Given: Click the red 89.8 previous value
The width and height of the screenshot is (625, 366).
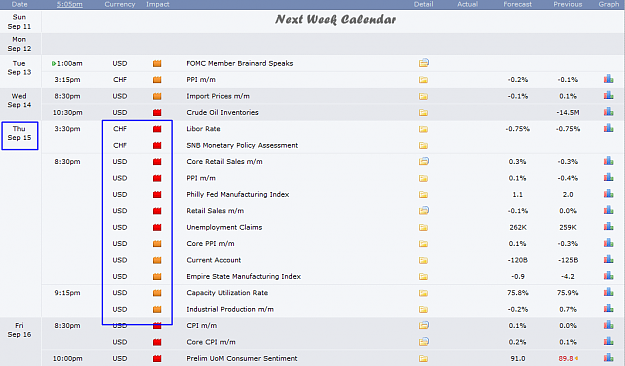Looking at the screenshot, I should pyautogui.click(x=566, y=358).
